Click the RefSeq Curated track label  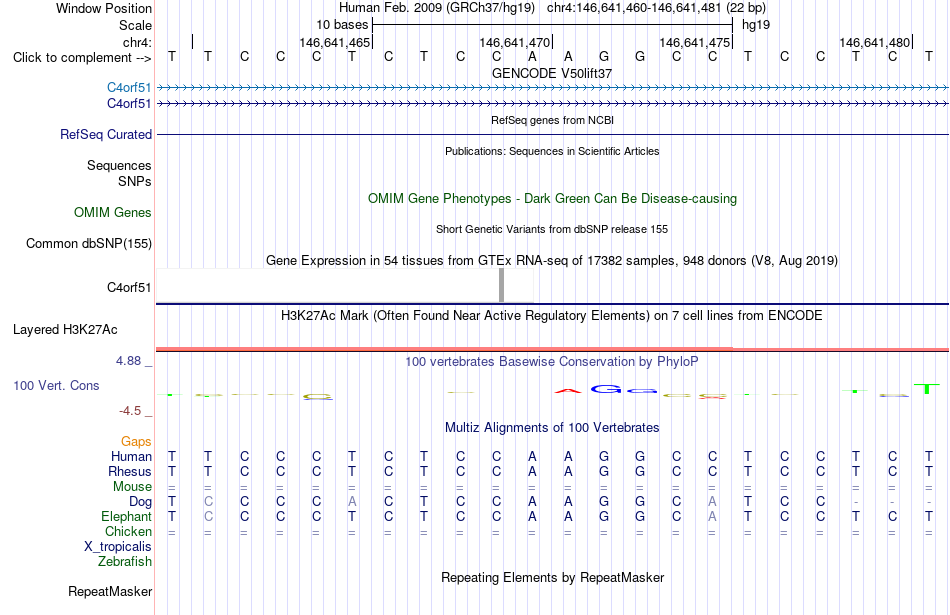click(105, 135)
